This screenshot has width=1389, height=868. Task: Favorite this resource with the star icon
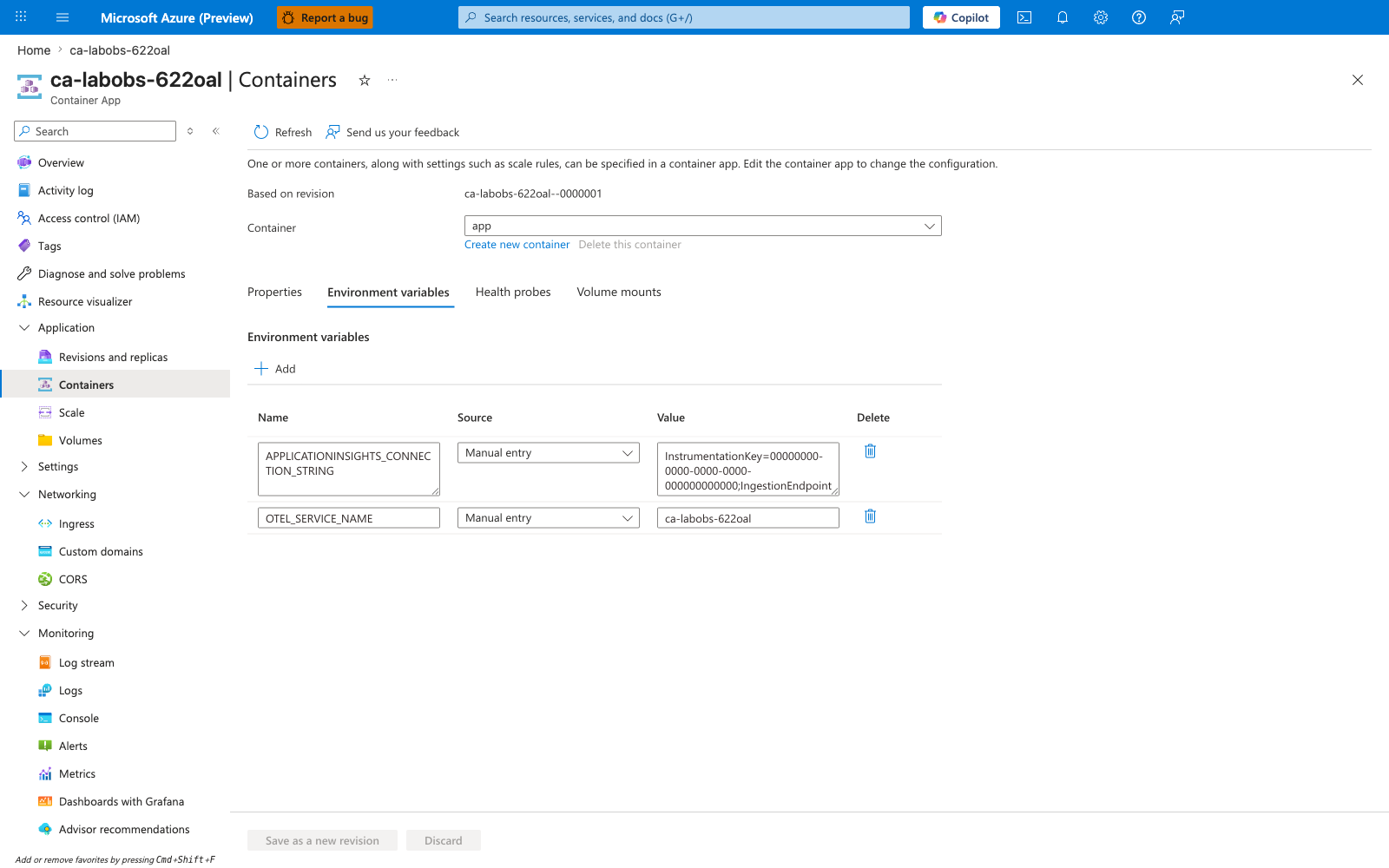pos(365,80)
